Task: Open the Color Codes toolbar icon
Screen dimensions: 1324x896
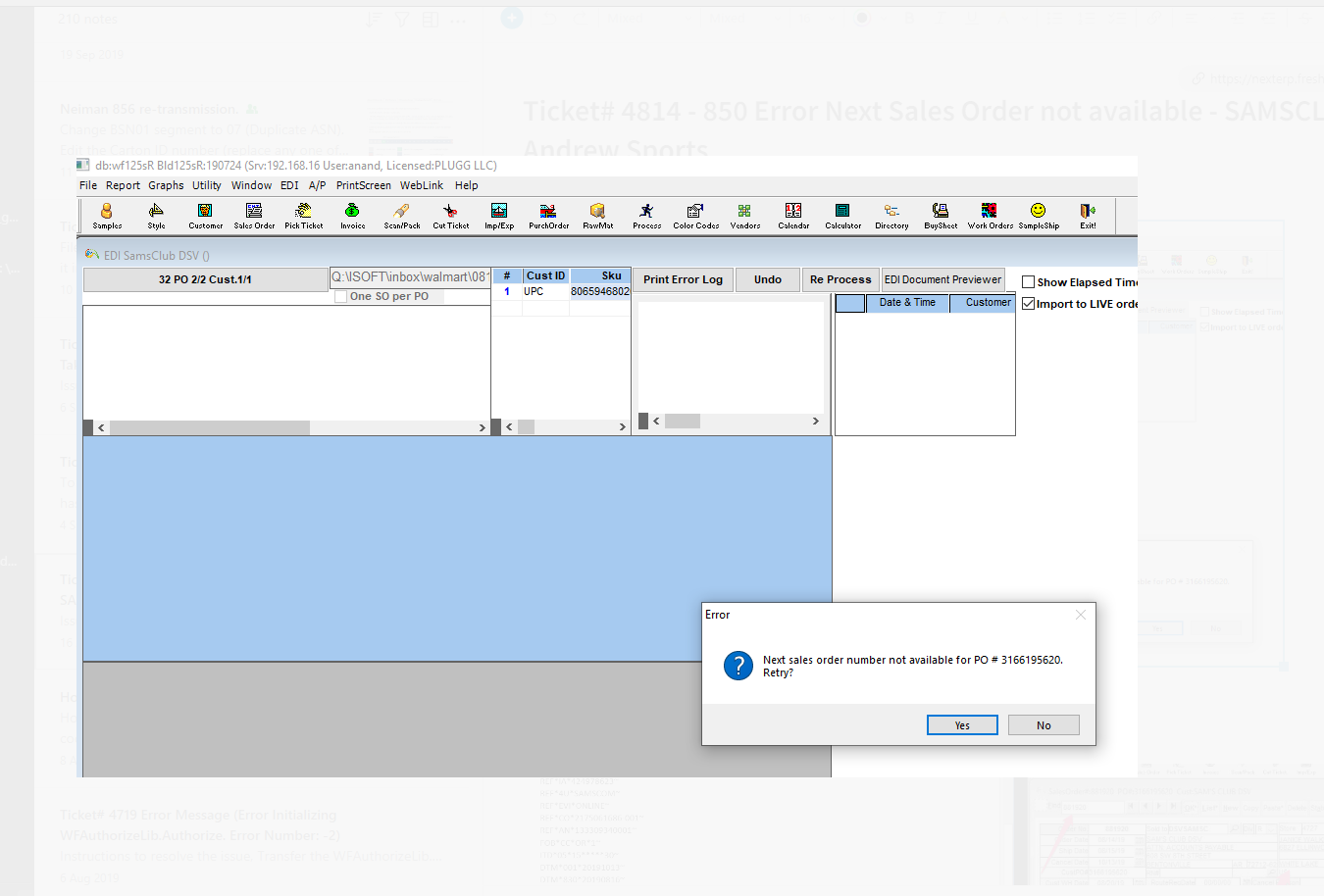Action: pyautogui.click(x=695, y=216)
